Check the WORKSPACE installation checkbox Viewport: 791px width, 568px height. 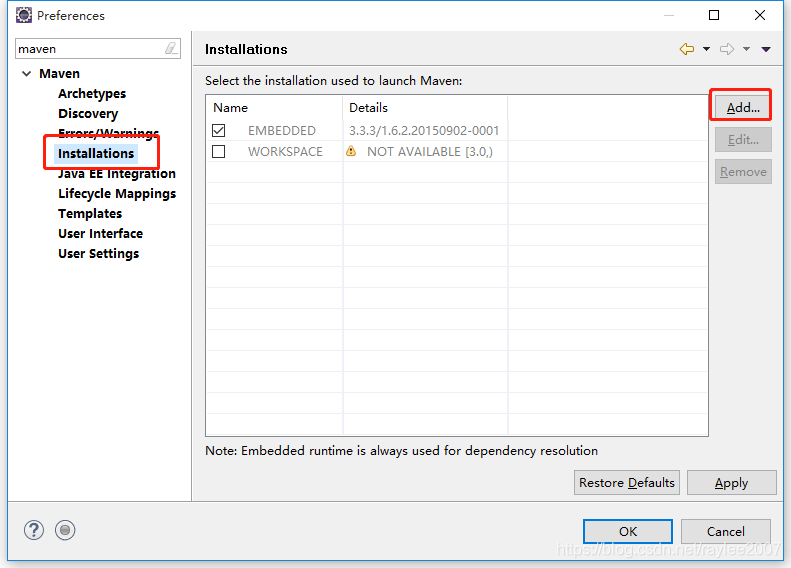[x=218, y=151]
